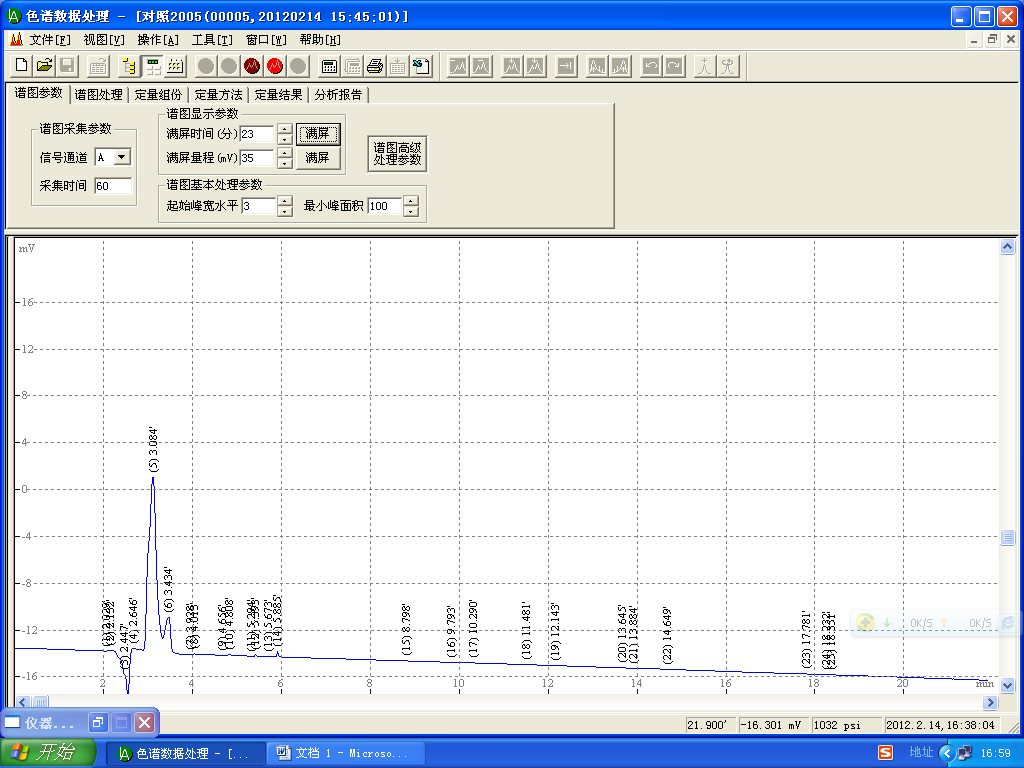Select the 谱图参数 tab
The image size is (1024, 768).
pyautogui.click(x=39, y=93)
